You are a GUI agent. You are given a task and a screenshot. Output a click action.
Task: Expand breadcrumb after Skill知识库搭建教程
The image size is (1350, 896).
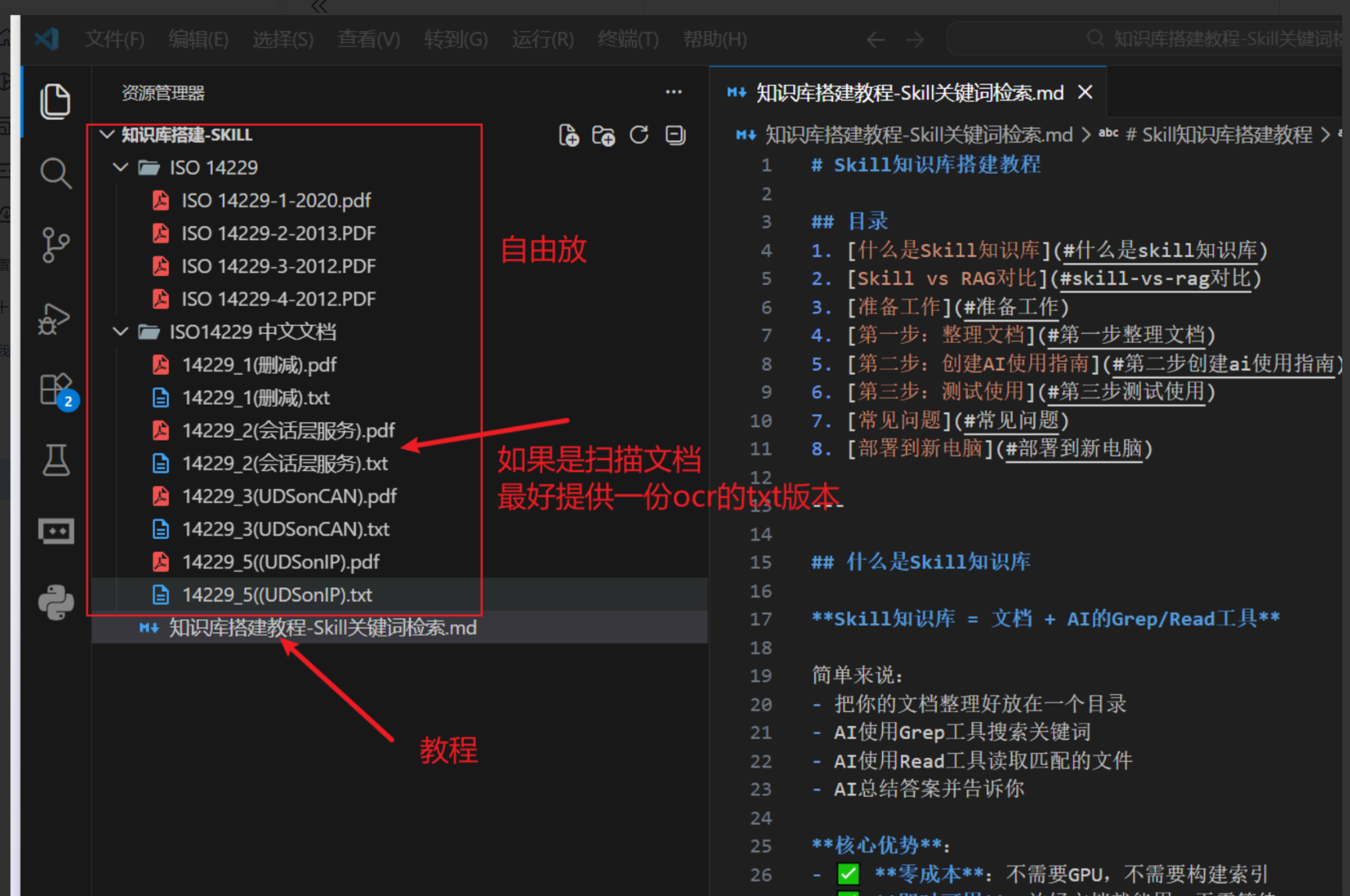click(1326, 135)
